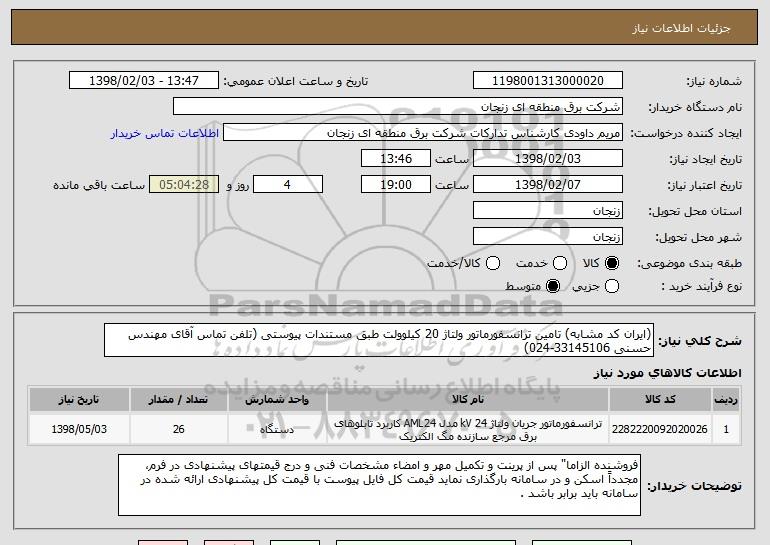Click the need date 1398/05/03 cell
Image resolution: width=770 pixels, height=545 pixels.
(x=79, y=429)
